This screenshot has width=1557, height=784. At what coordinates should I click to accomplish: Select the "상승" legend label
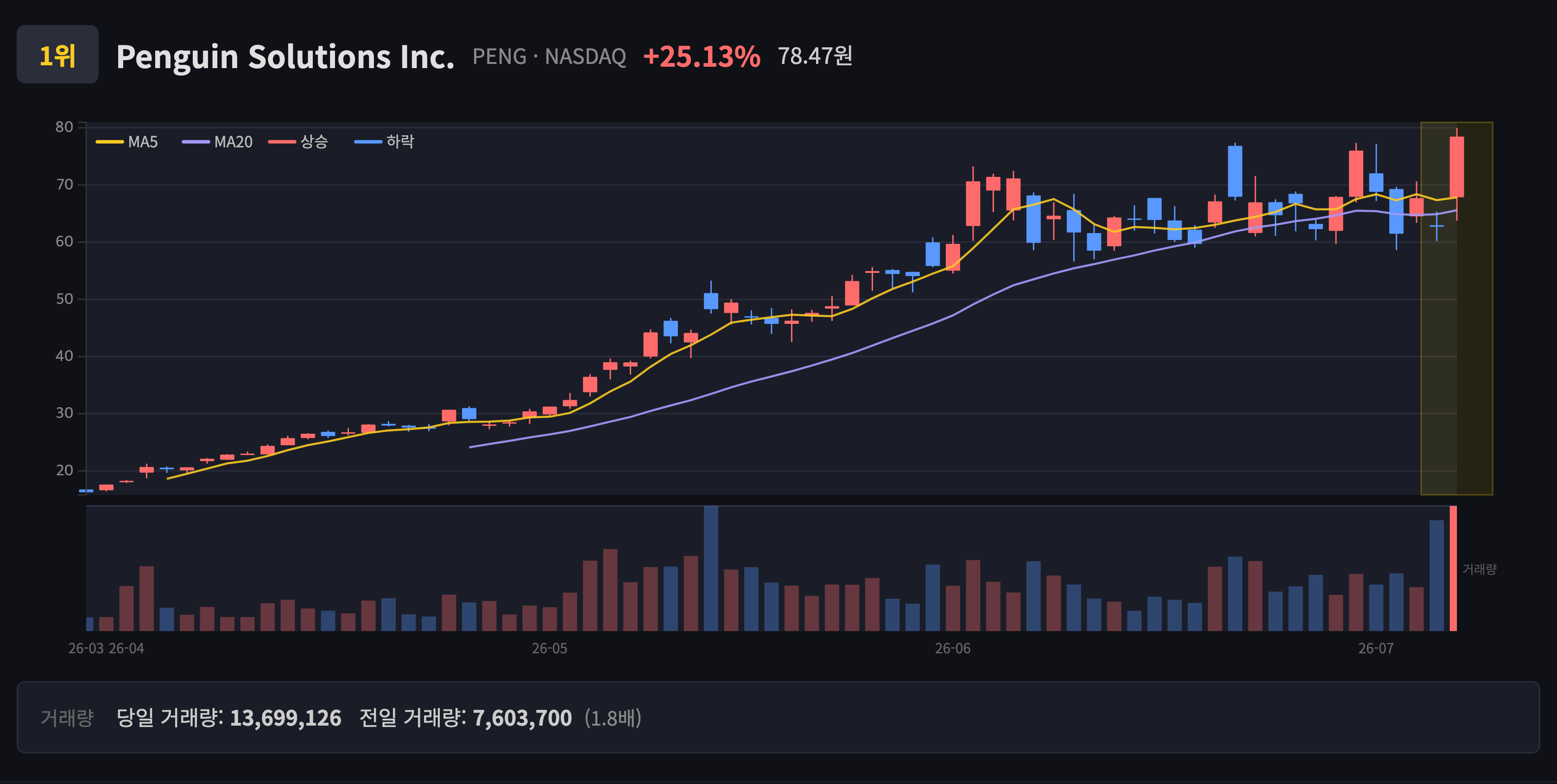tap(314, 142)
